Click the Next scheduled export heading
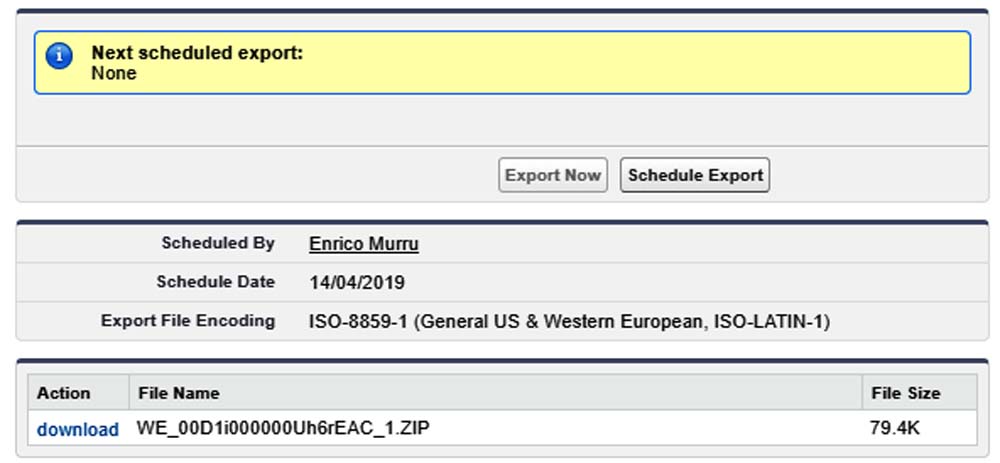1000x463 pixels. (x=197, y=53)
